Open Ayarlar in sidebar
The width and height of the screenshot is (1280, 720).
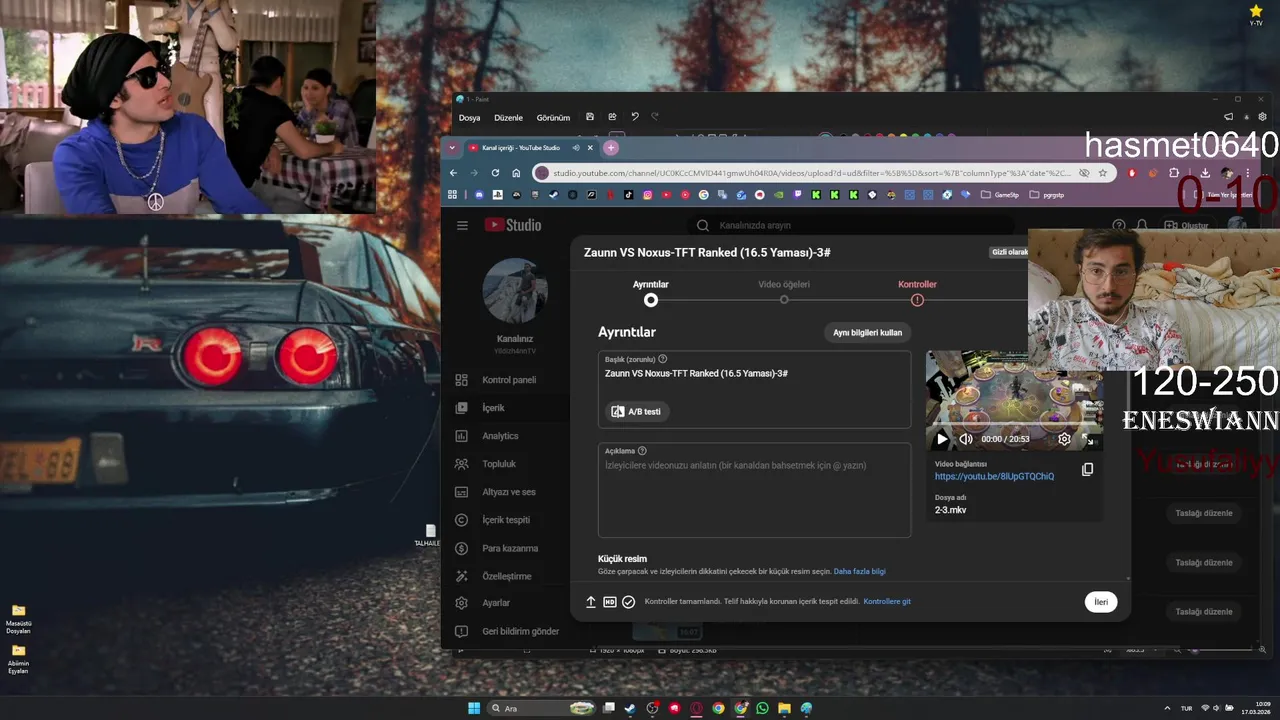[x=505, y=603]
